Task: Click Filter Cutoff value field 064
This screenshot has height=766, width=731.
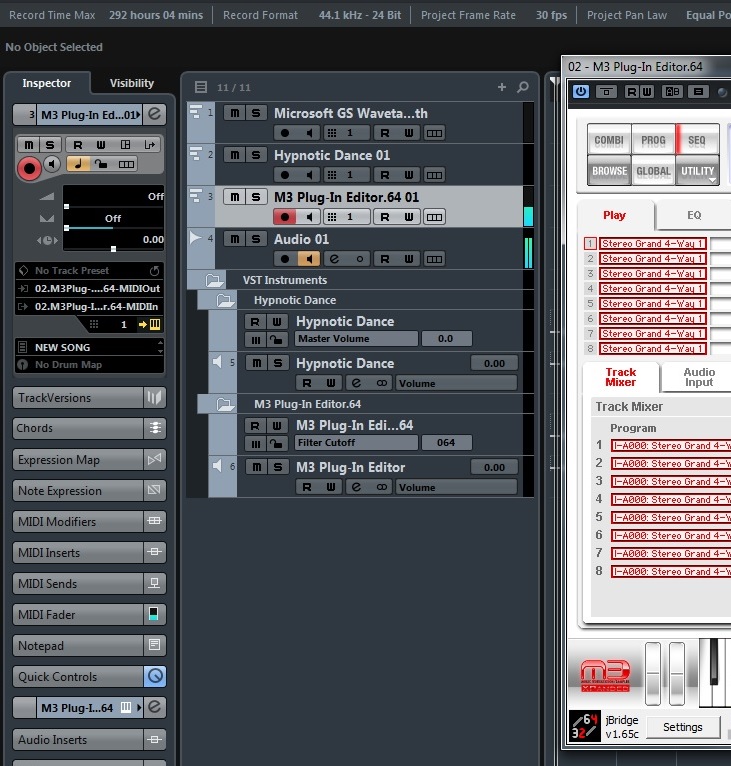Action: [x=446, y=443]
